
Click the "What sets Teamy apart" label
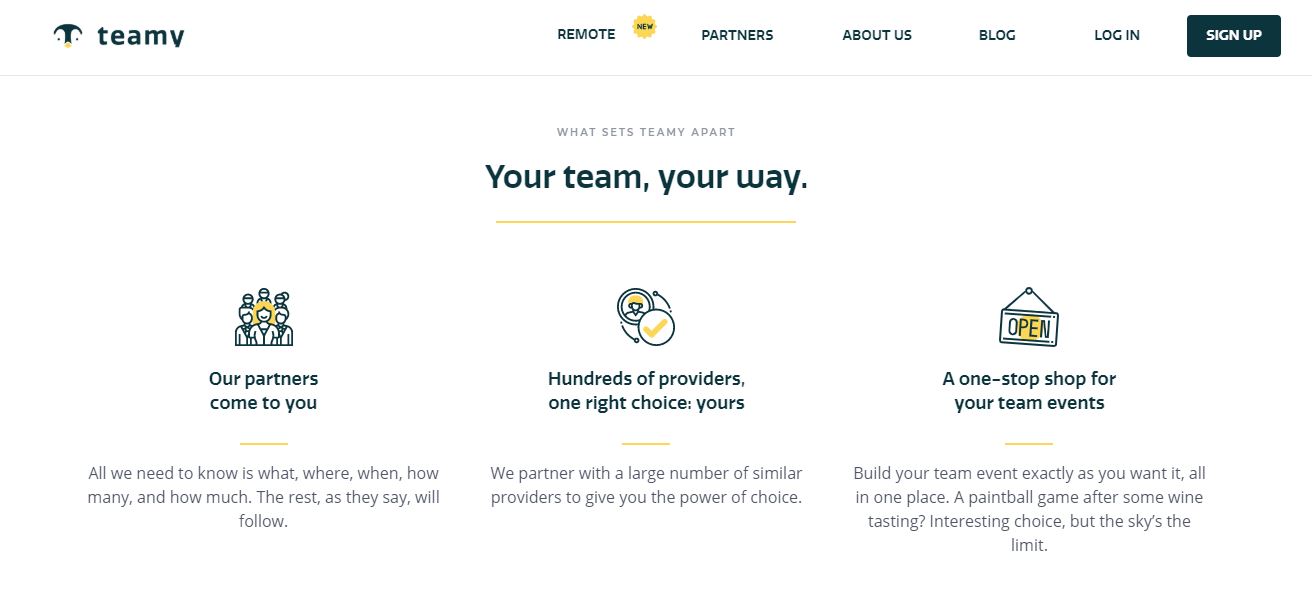point(646,132)
